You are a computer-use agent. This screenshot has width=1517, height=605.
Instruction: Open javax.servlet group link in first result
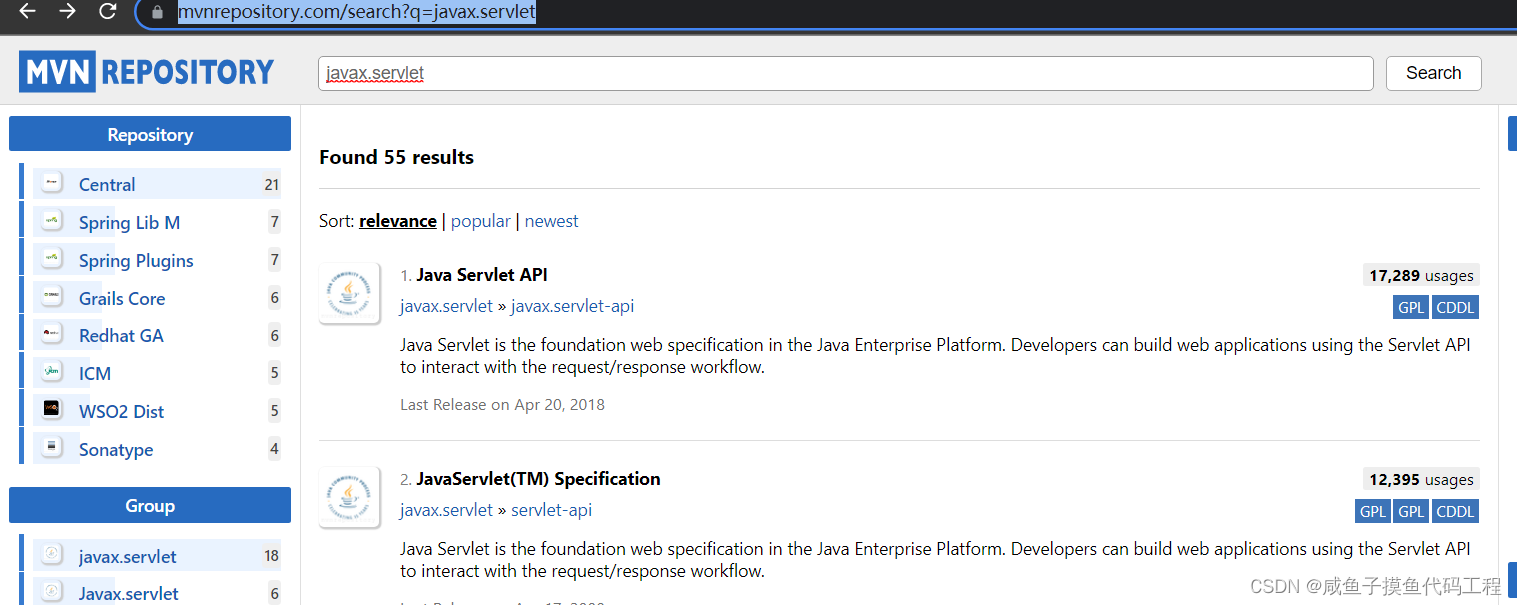447,306
